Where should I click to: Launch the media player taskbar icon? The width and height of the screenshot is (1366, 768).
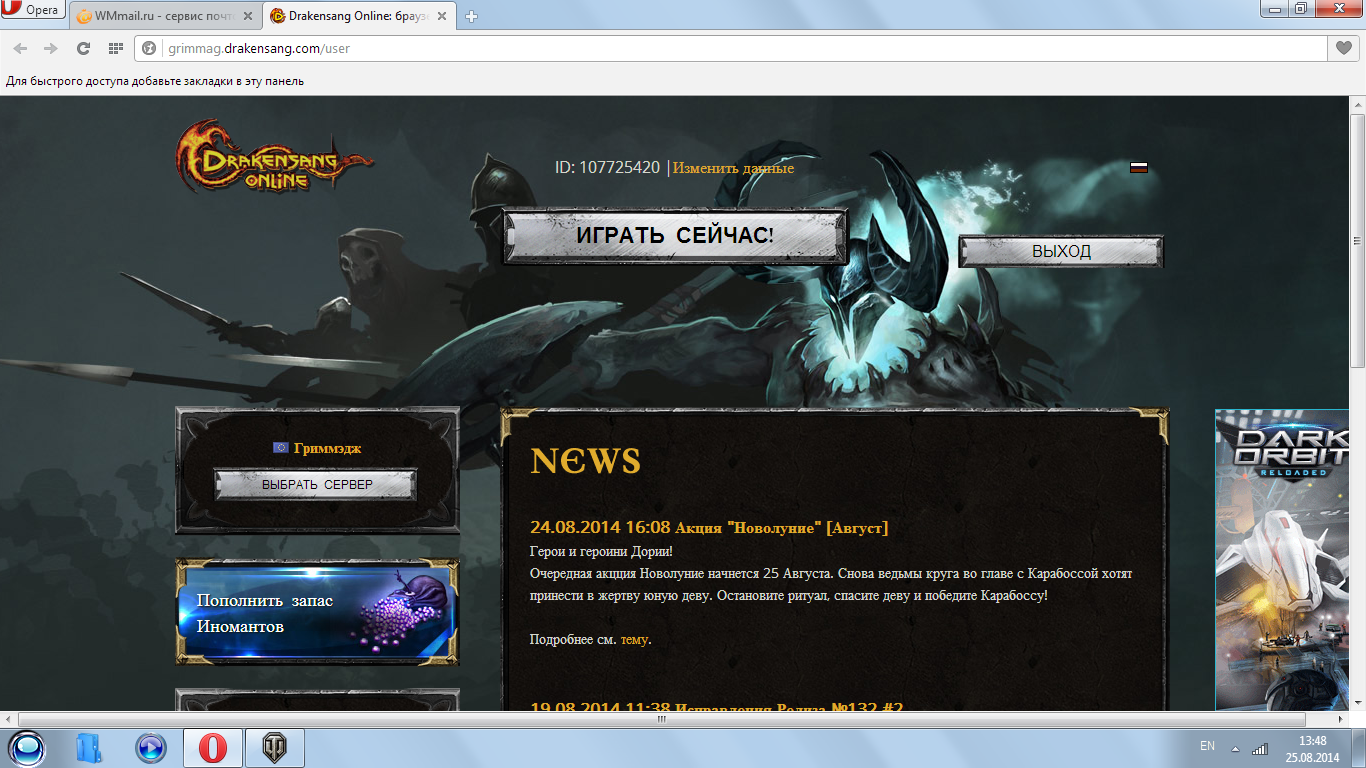point(150,748)
